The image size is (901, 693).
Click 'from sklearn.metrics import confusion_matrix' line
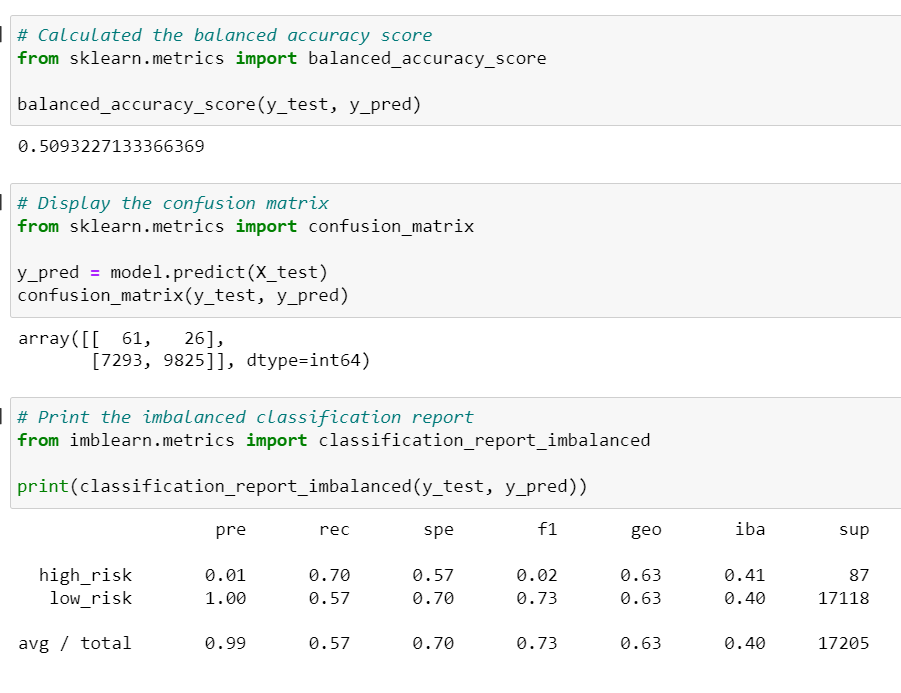[245, 226]
